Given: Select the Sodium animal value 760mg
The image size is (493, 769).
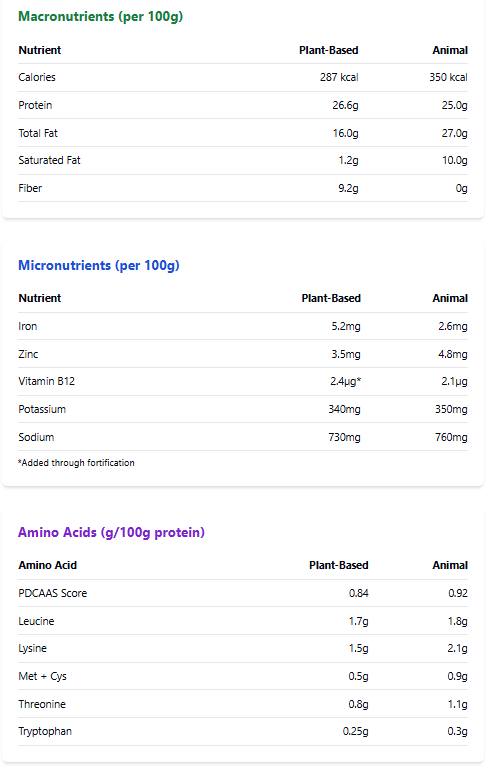Looking at the screenshot, I should tap(451, 437).
